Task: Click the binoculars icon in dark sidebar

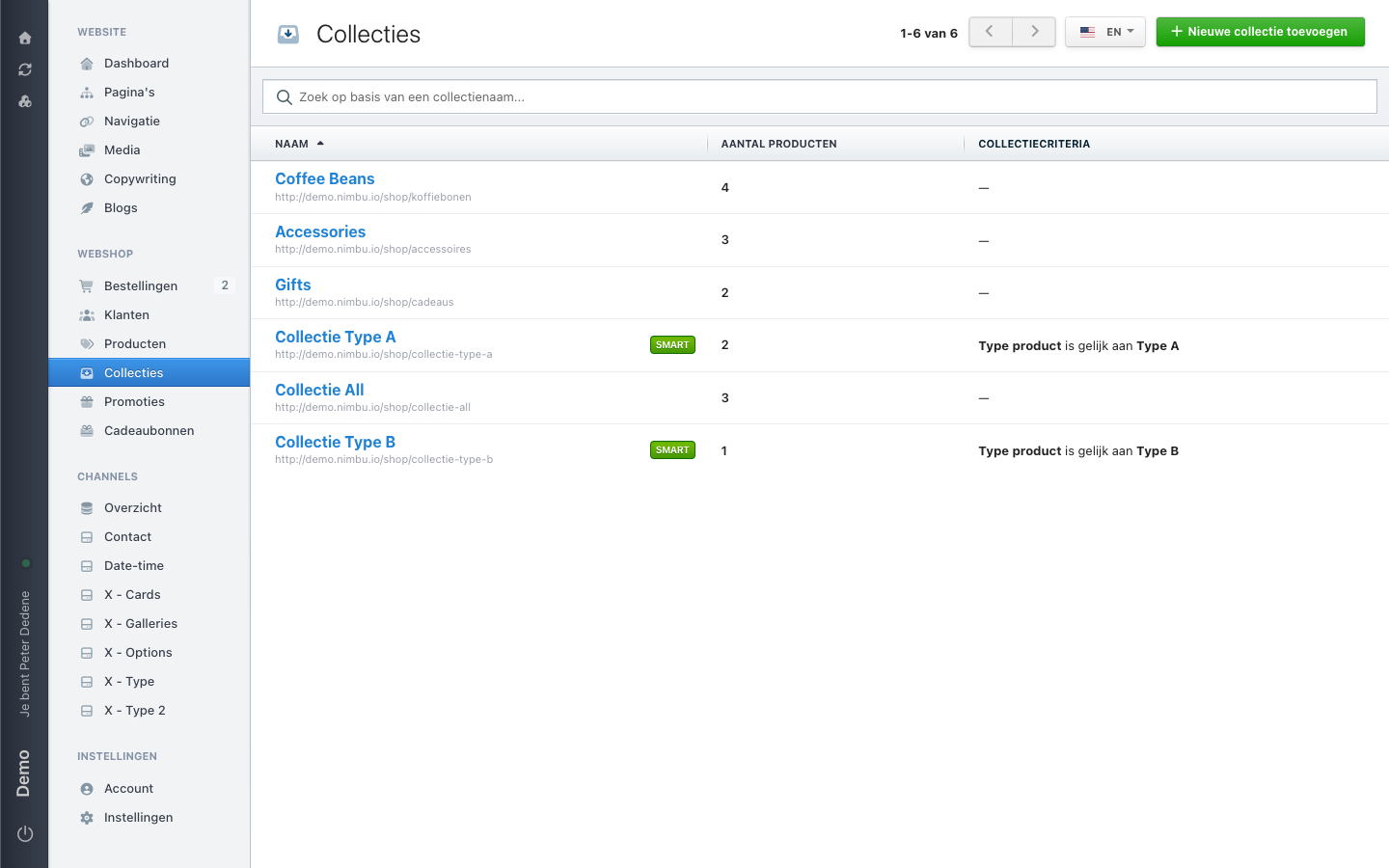Action: click(x=25, y=101)
